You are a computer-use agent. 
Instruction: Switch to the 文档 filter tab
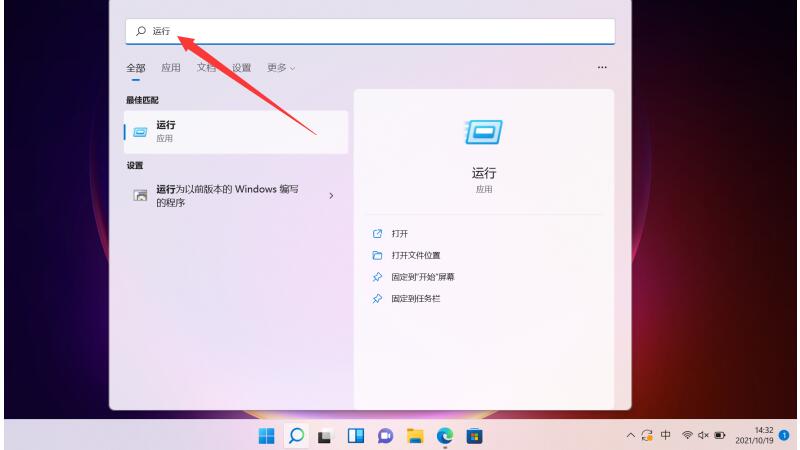click(x=206, y=68)
